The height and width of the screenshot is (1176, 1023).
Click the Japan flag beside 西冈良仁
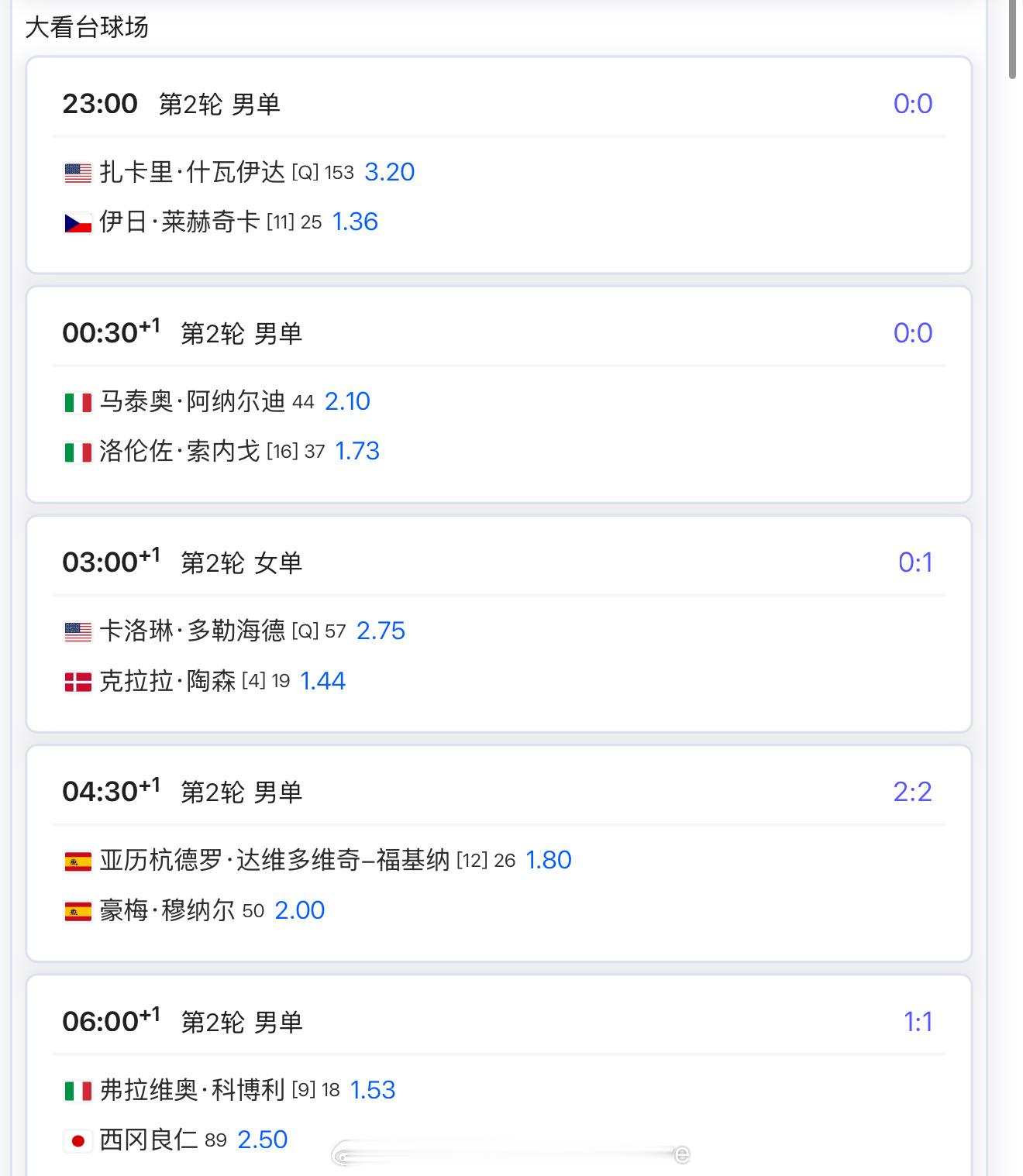tap(77, 1140)
